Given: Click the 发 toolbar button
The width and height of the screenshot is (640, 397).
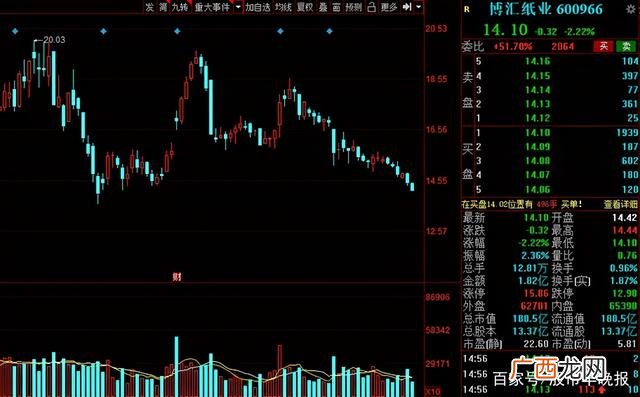Looking at the screenshot, I should (x=150, y=7).
